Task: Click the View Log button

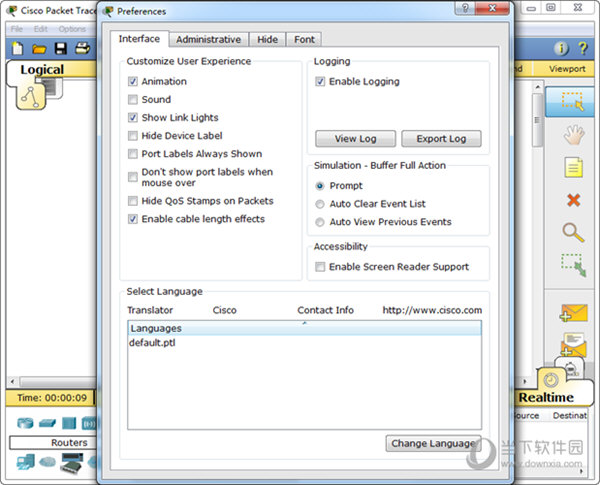Action: point(355,139)
